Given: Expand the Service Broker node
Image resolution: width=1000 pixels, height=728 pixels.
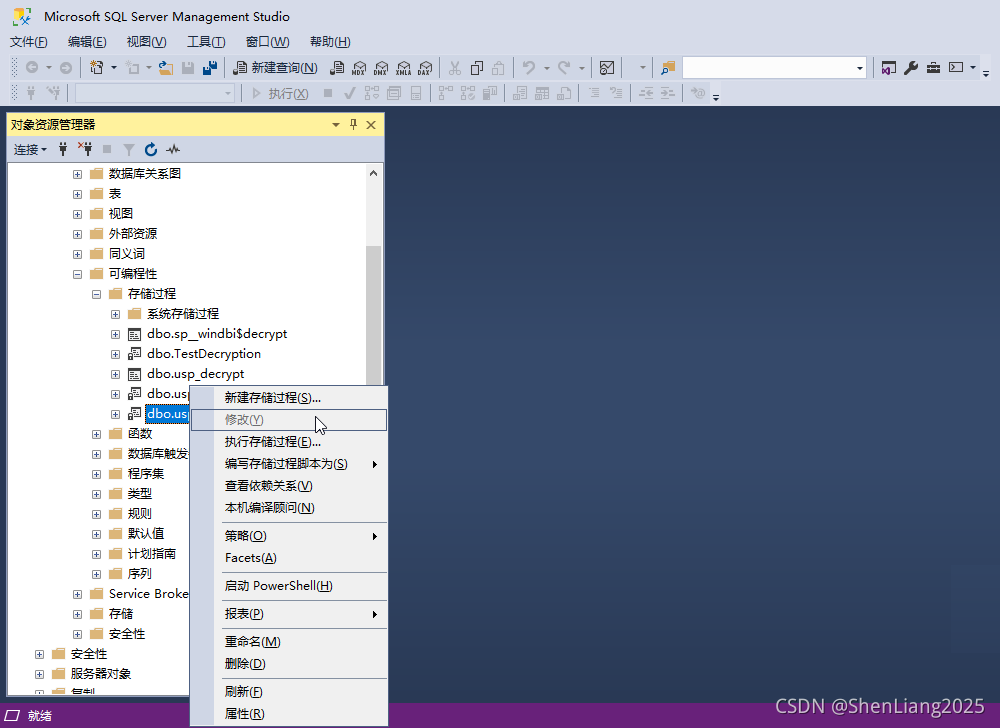Looking at the screenshot, I should (x=77, y=593).
